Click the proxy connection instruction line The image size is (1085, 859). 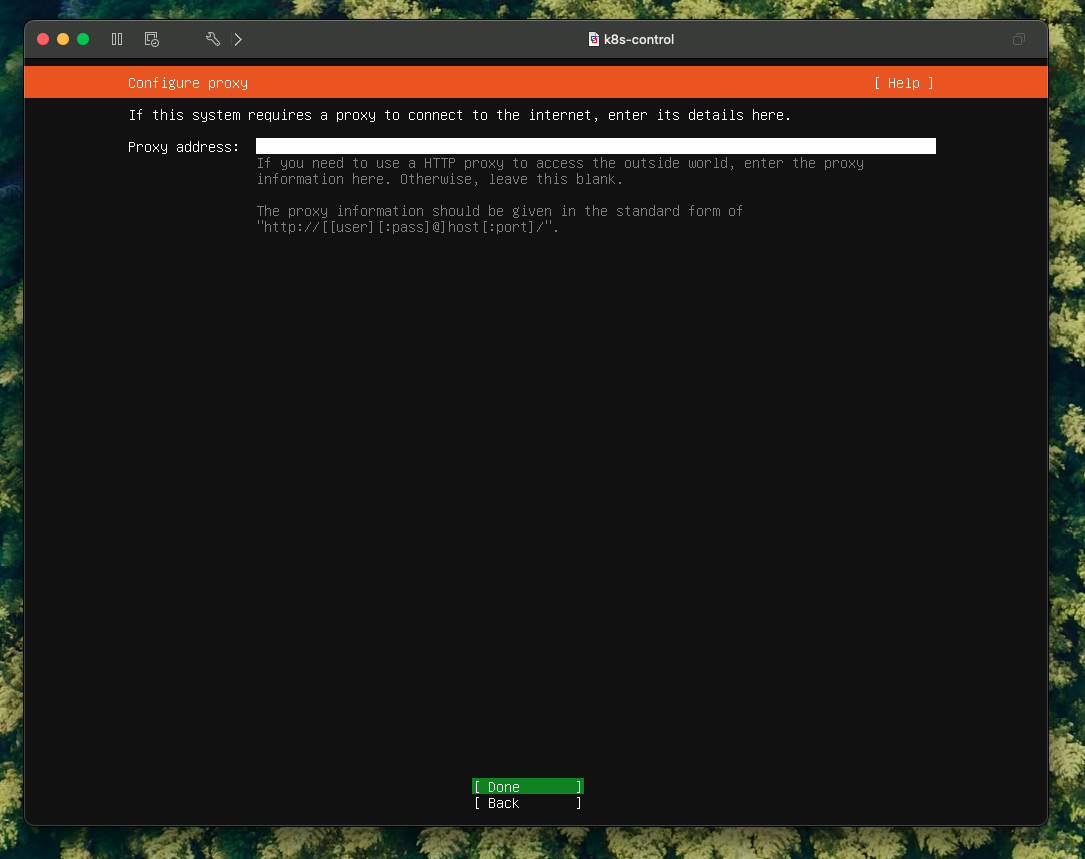(459, 115)
